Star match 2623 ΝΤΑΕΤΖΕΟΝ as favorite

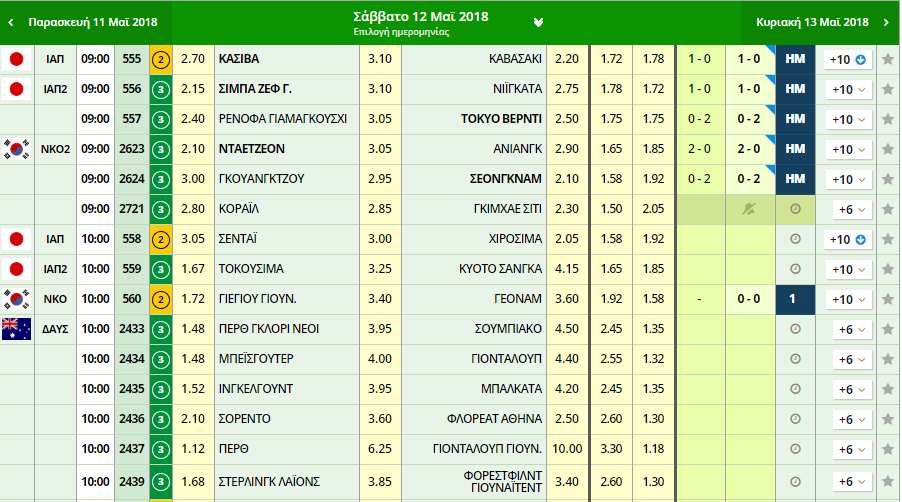887,149
